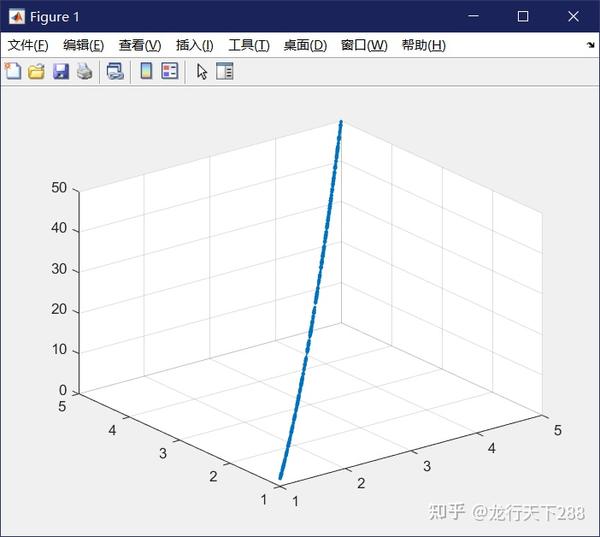Dock the figure using corner arrow
The image size is (600, 537).
(590, 45)
